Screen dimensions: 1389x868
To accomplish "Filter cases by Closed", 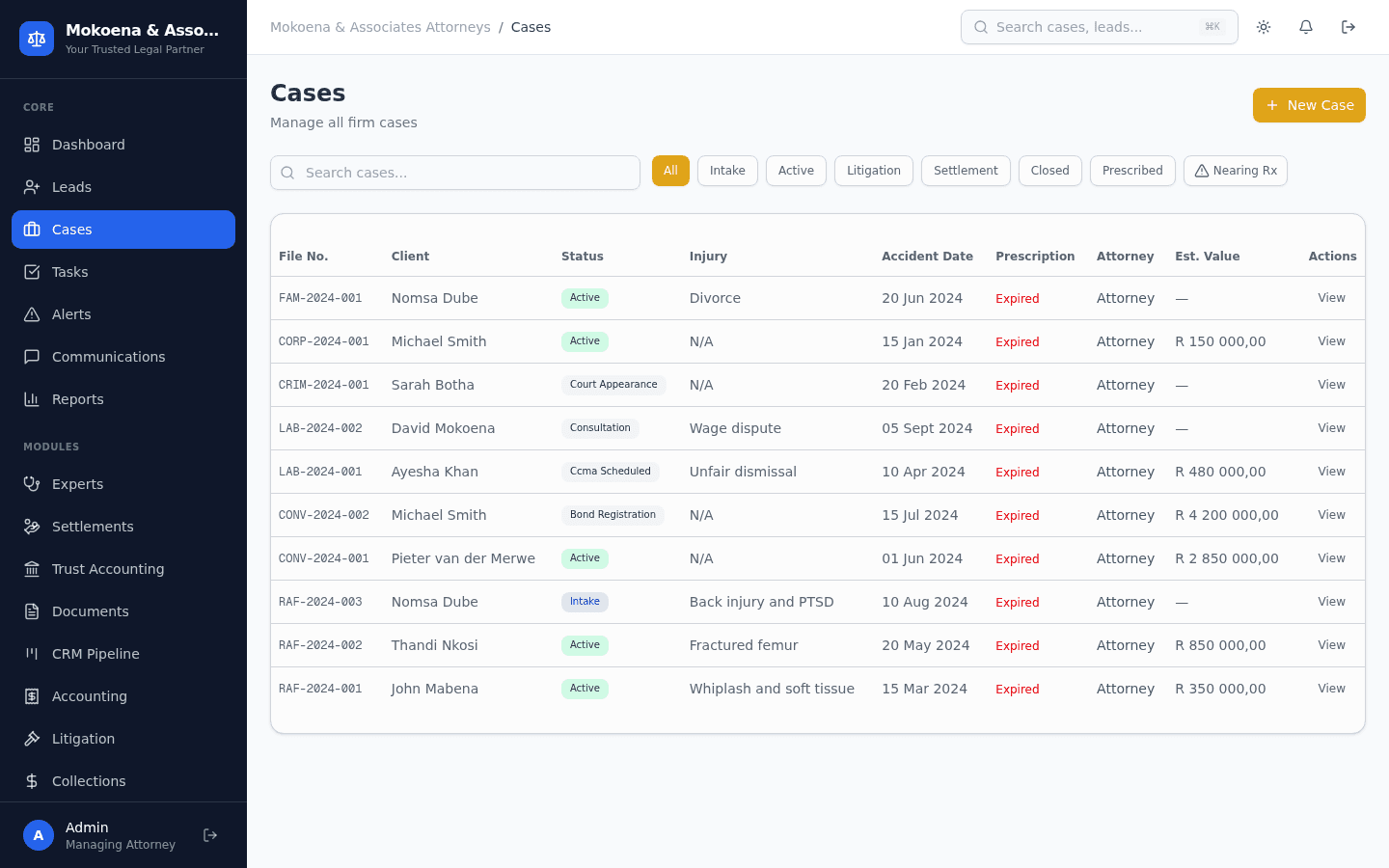I will [x=1050, y=171].
